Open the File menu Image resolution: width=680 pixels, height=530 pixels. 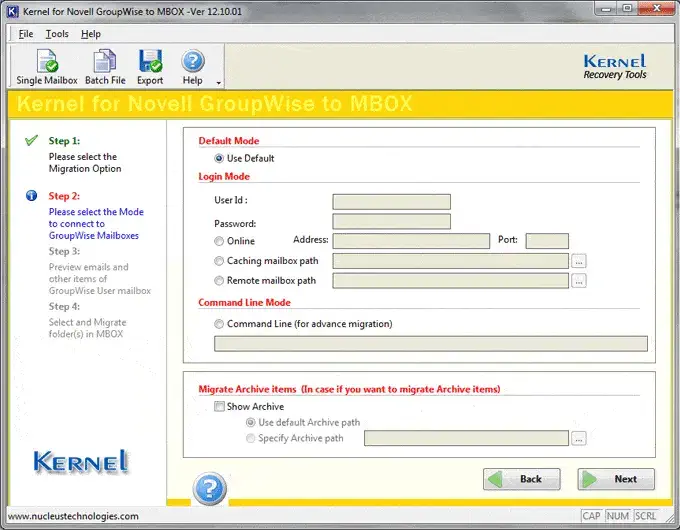(x=26, y=34)
